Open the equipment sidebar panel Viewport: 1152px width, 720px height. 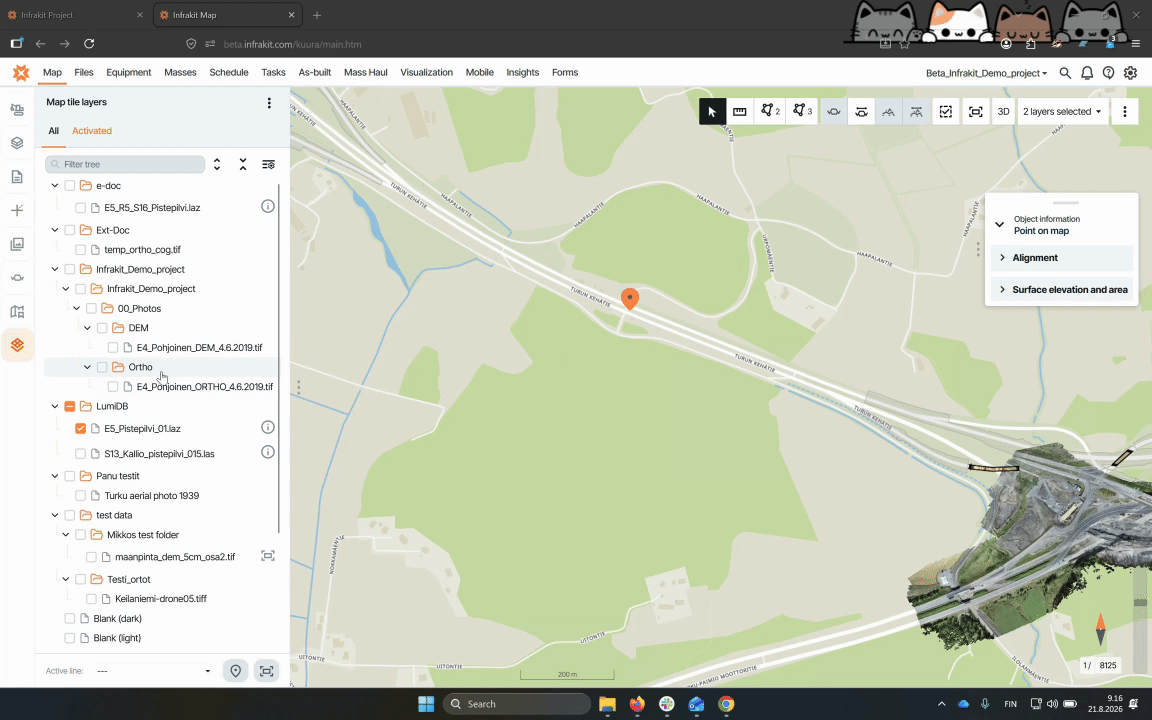tap(17, 109)
